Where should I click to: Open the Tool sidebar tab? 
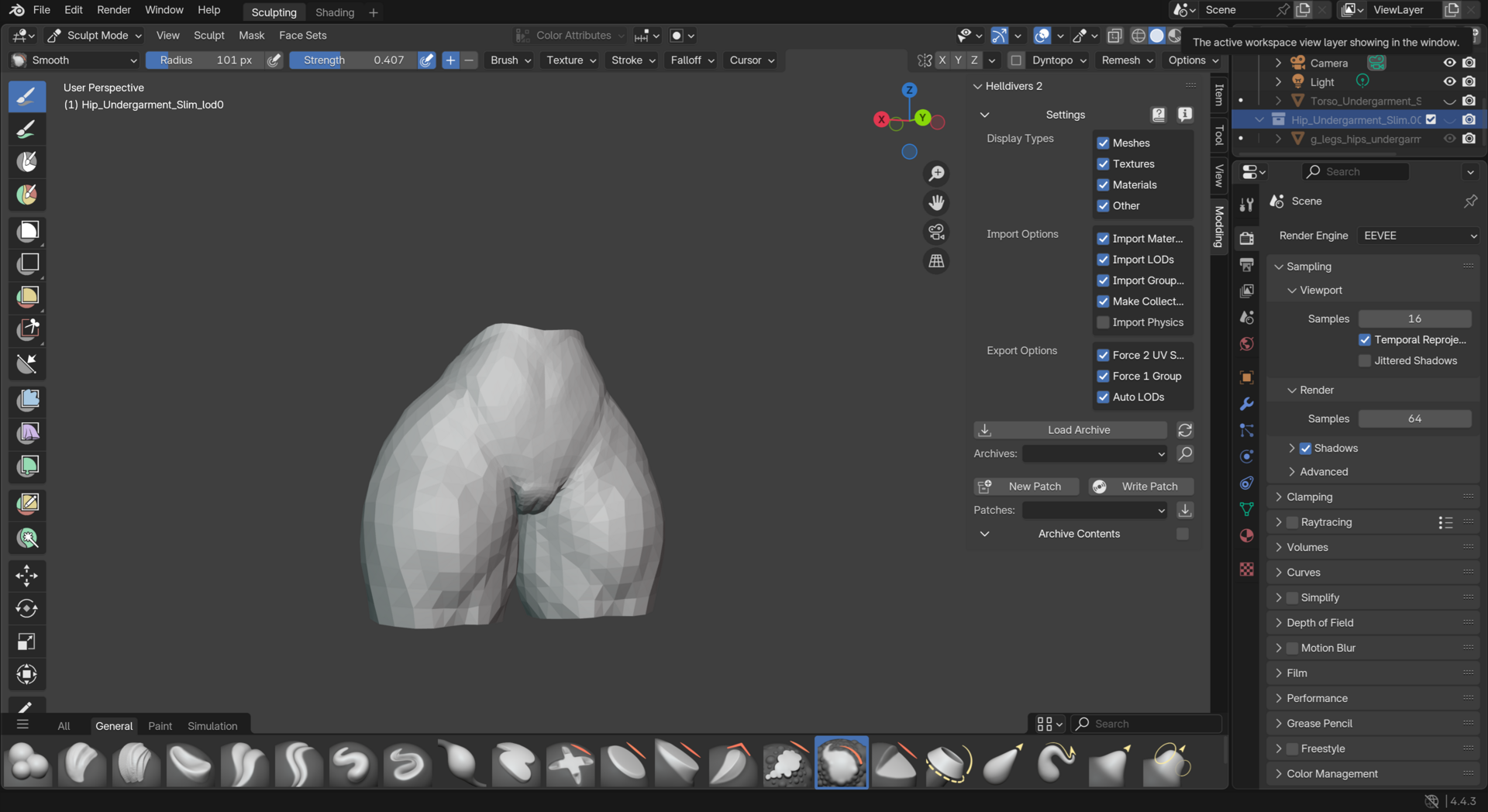tap(1218, 136)
